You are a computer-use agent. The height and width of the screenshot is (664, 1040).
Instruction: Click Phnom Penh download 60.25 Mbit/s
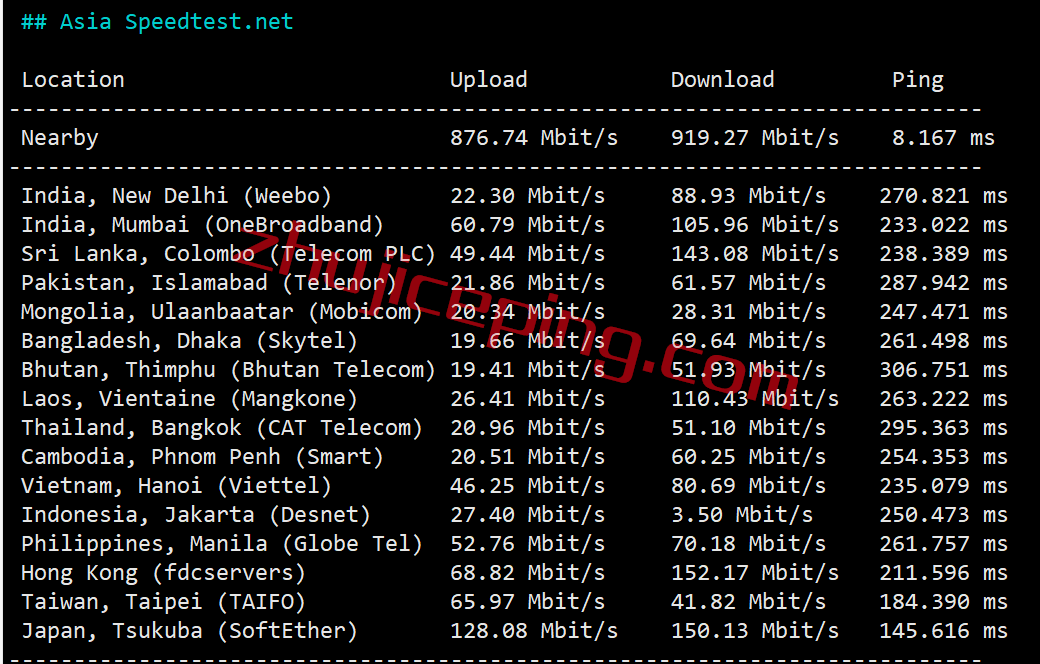coord(748,457)
